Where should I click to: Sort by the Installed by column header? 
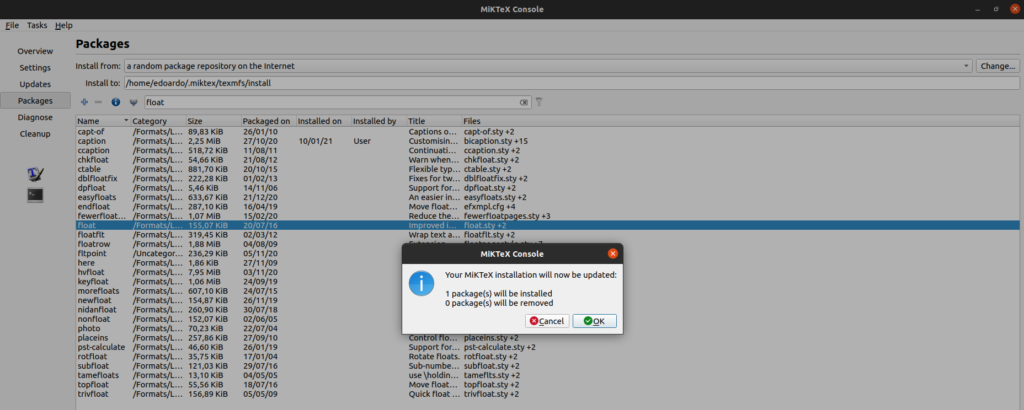pyautogui.click(x=379, y=121)
